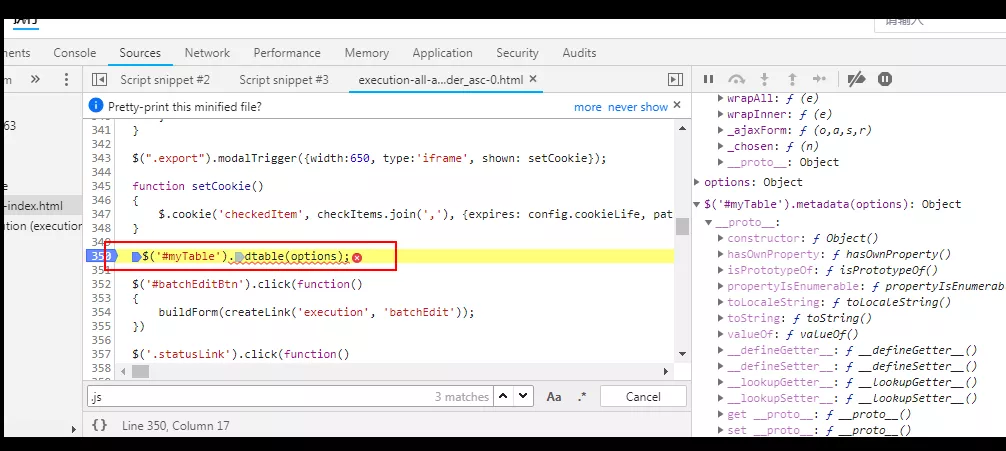Toggle the debugger sidebar panel icon

coord(675,80)
